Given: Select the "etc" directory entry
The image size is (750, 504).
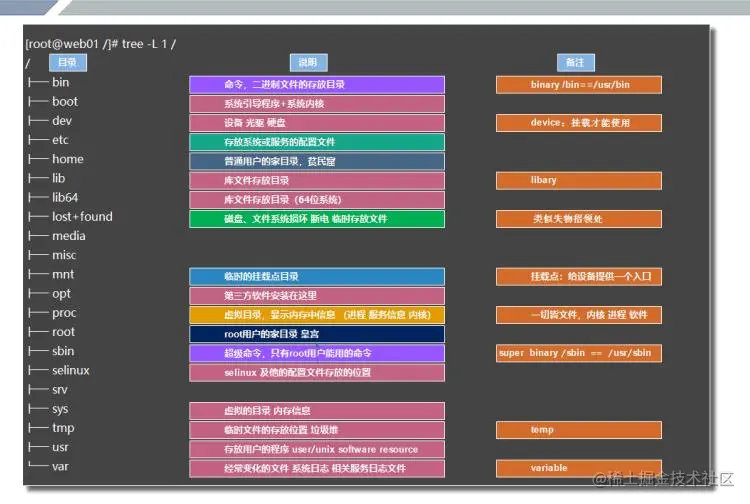Looking at the screenshot, I should (60, 140).
